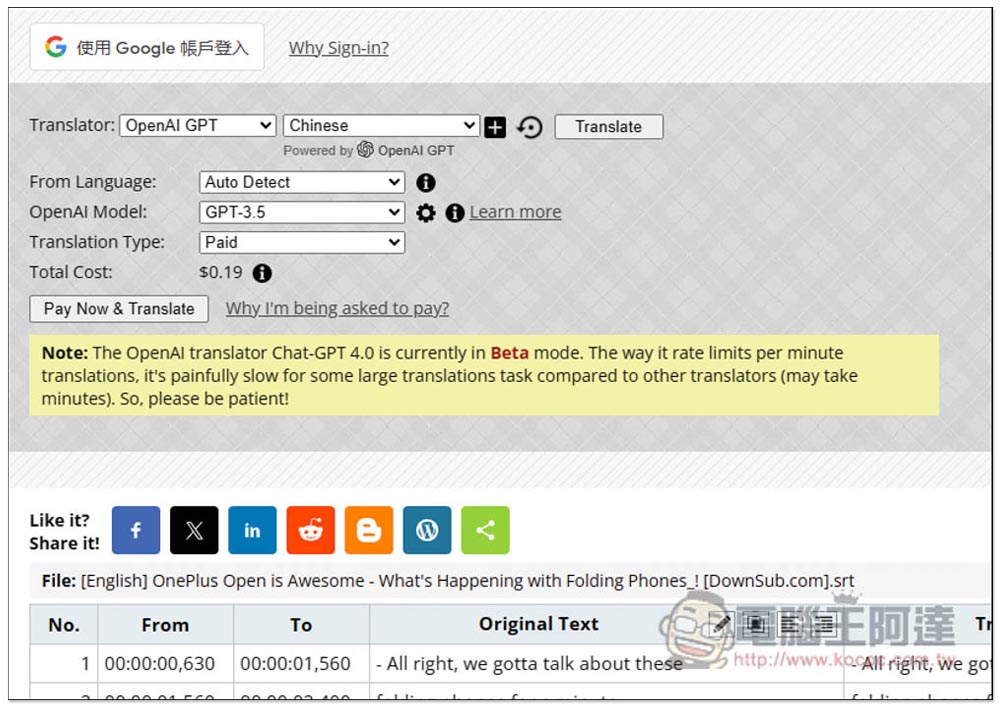Click the To column header
The image size is (1000, 708).
[x=301, y=624]
